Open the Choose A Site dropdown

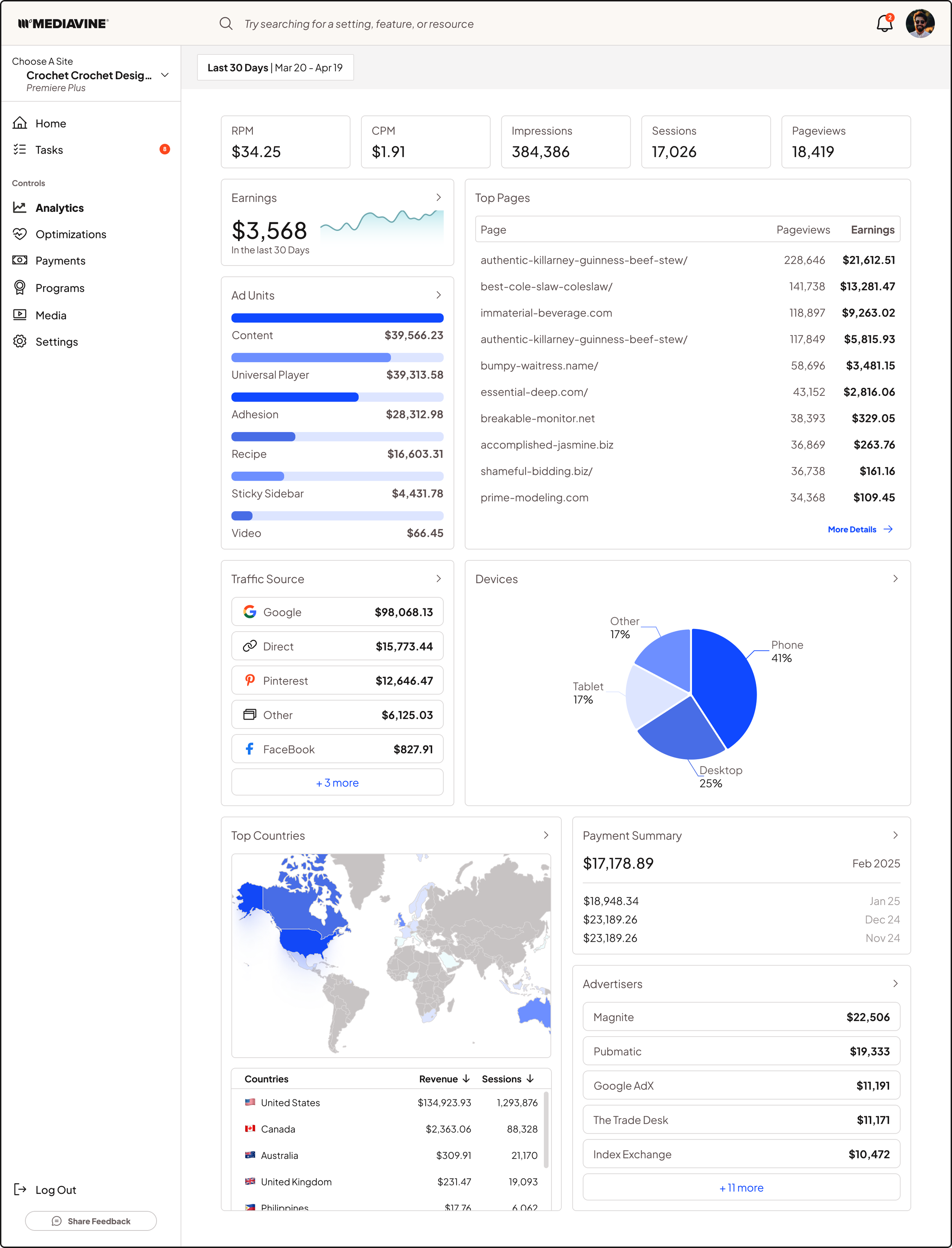click(165, 75)
